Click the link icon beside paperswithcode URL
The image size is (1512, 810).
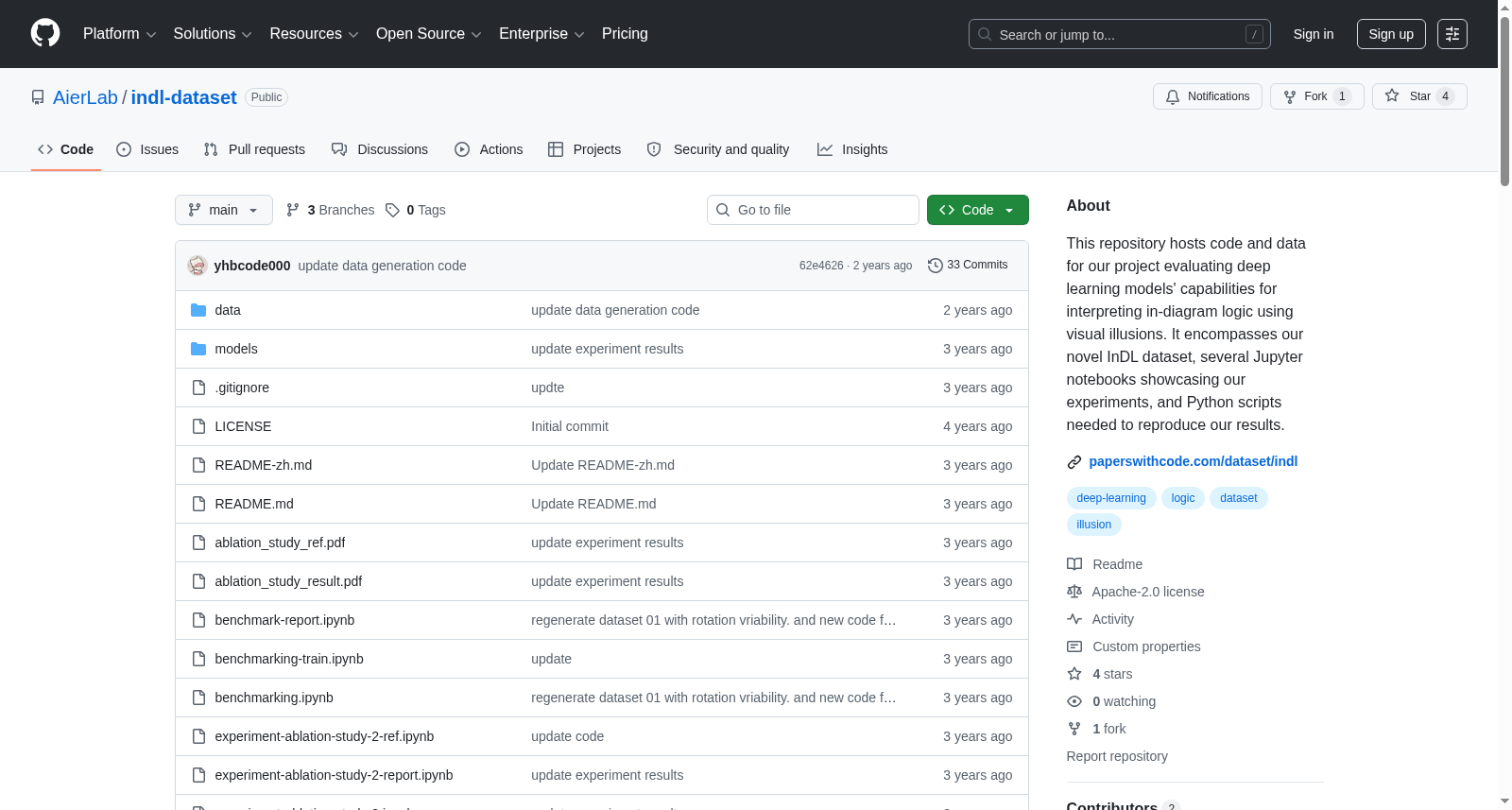(1074, 461)
